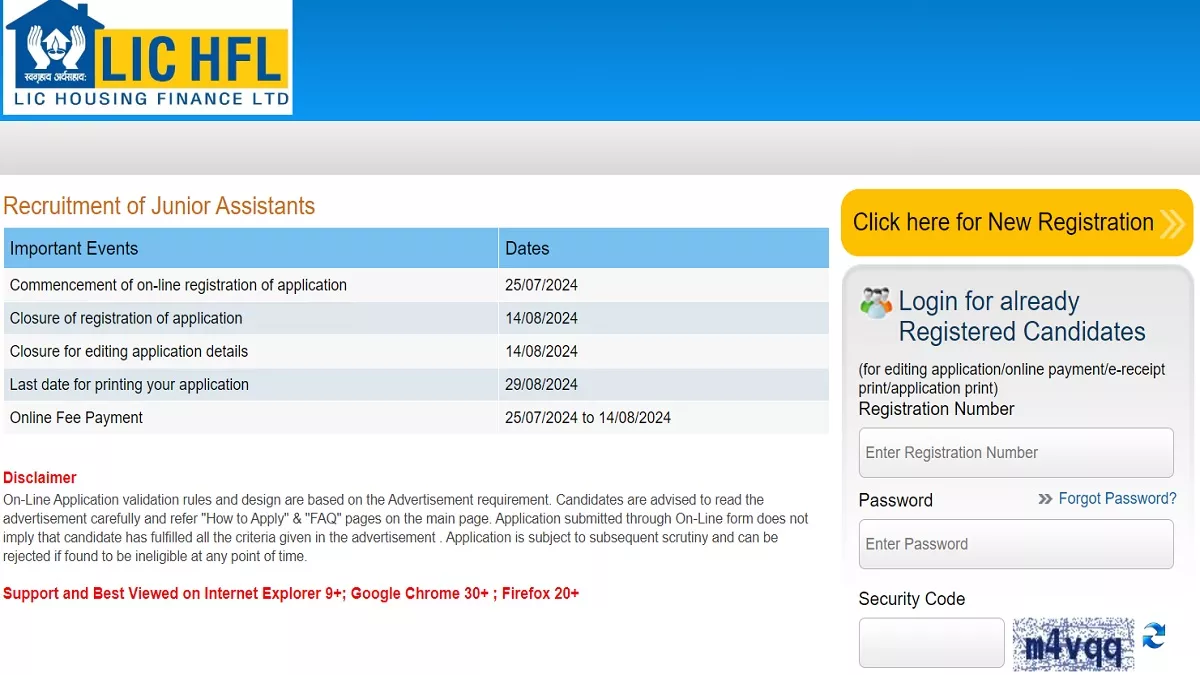Open Click here for New Registration
Screen dimensions: 1200x675
point(1003,222)
